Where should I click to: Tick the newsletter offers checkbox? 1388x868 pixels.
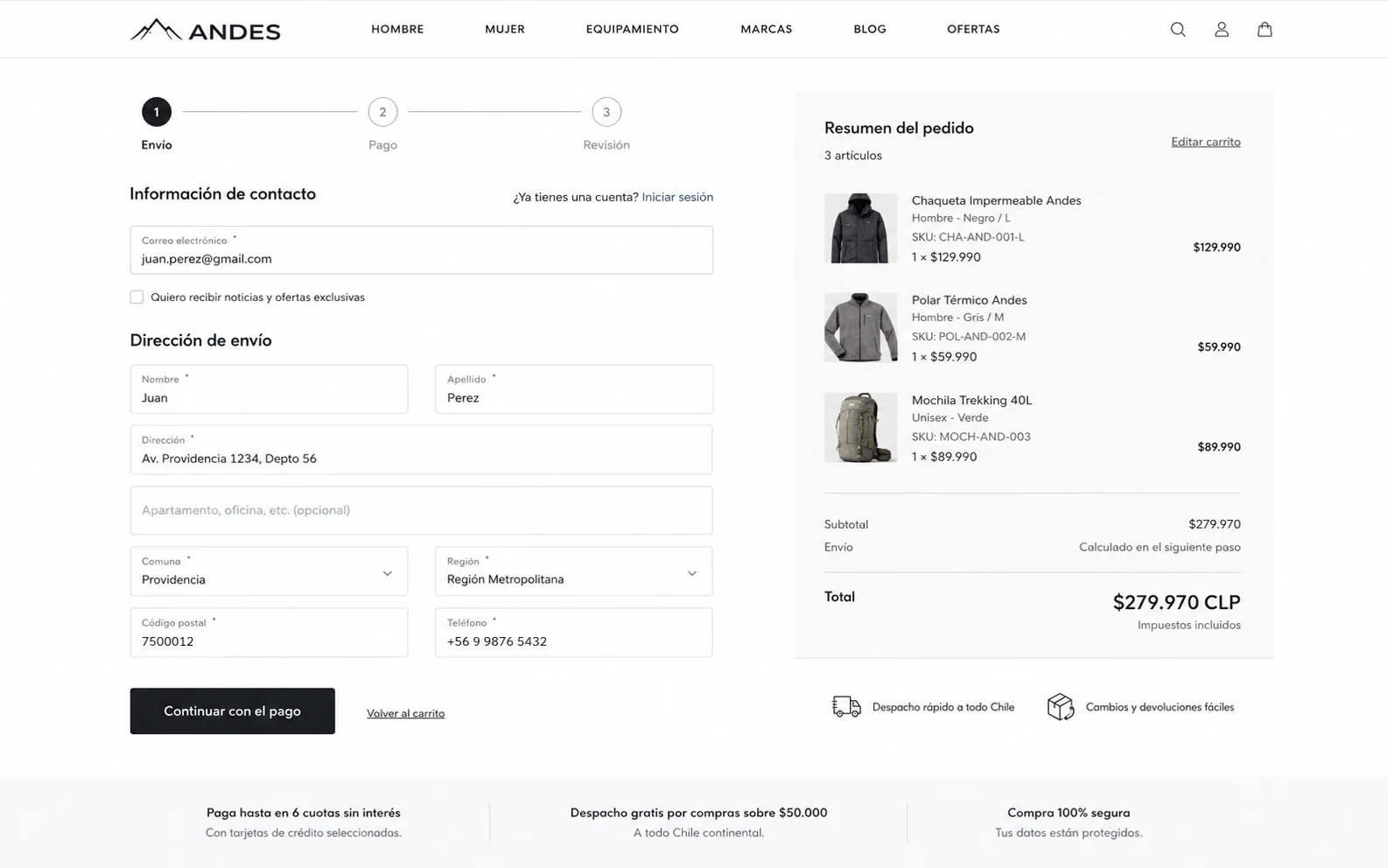pyautogui.click(x=137, y=297)
